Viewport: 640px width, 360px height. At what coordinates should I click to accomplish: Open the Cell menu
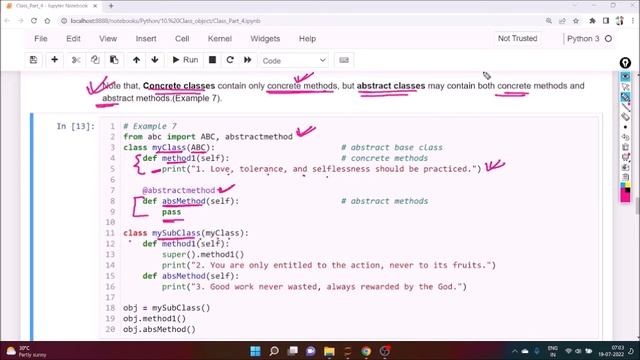click(x=182, y=39)
